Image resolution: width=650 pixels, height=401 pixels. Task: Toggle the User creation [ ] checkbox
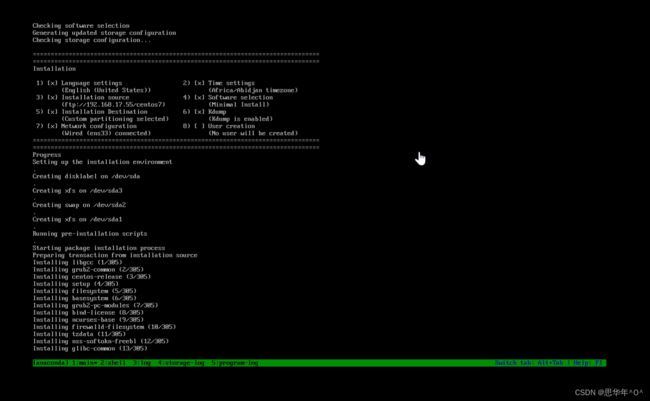click(199, 126)
